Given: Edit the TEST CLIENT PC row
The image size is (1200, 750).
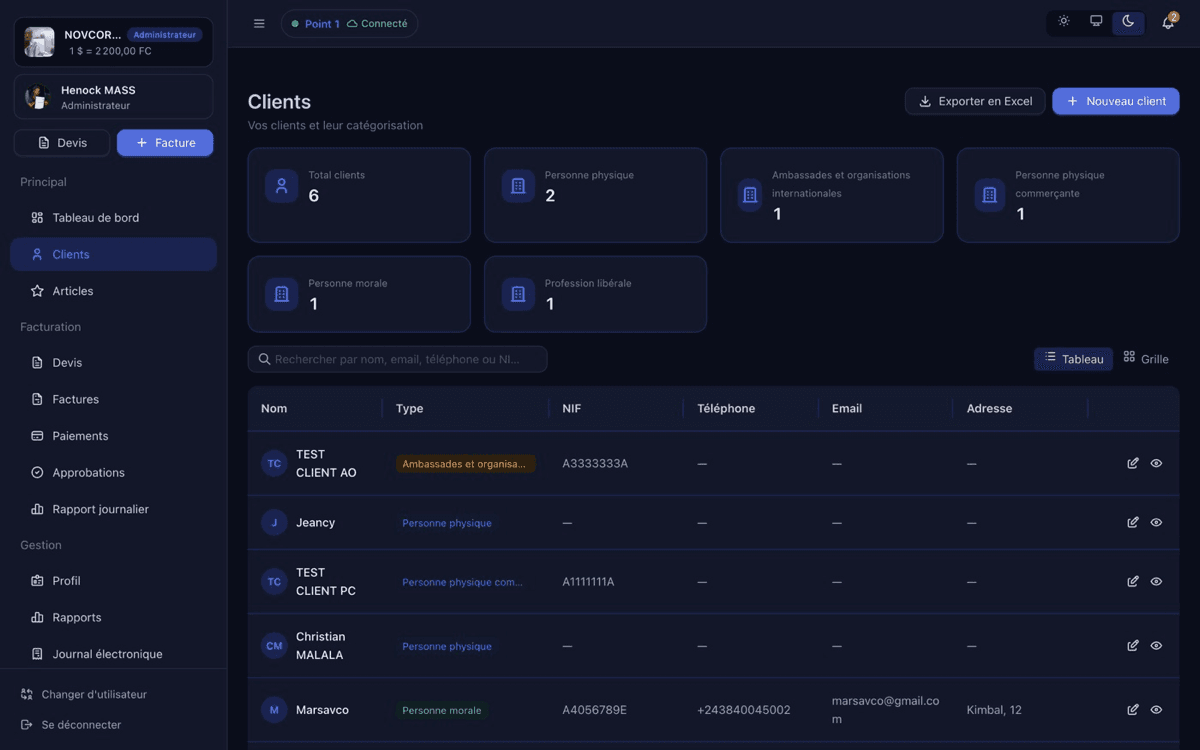Looking at the screenshot, I should tap(1133, 581).
